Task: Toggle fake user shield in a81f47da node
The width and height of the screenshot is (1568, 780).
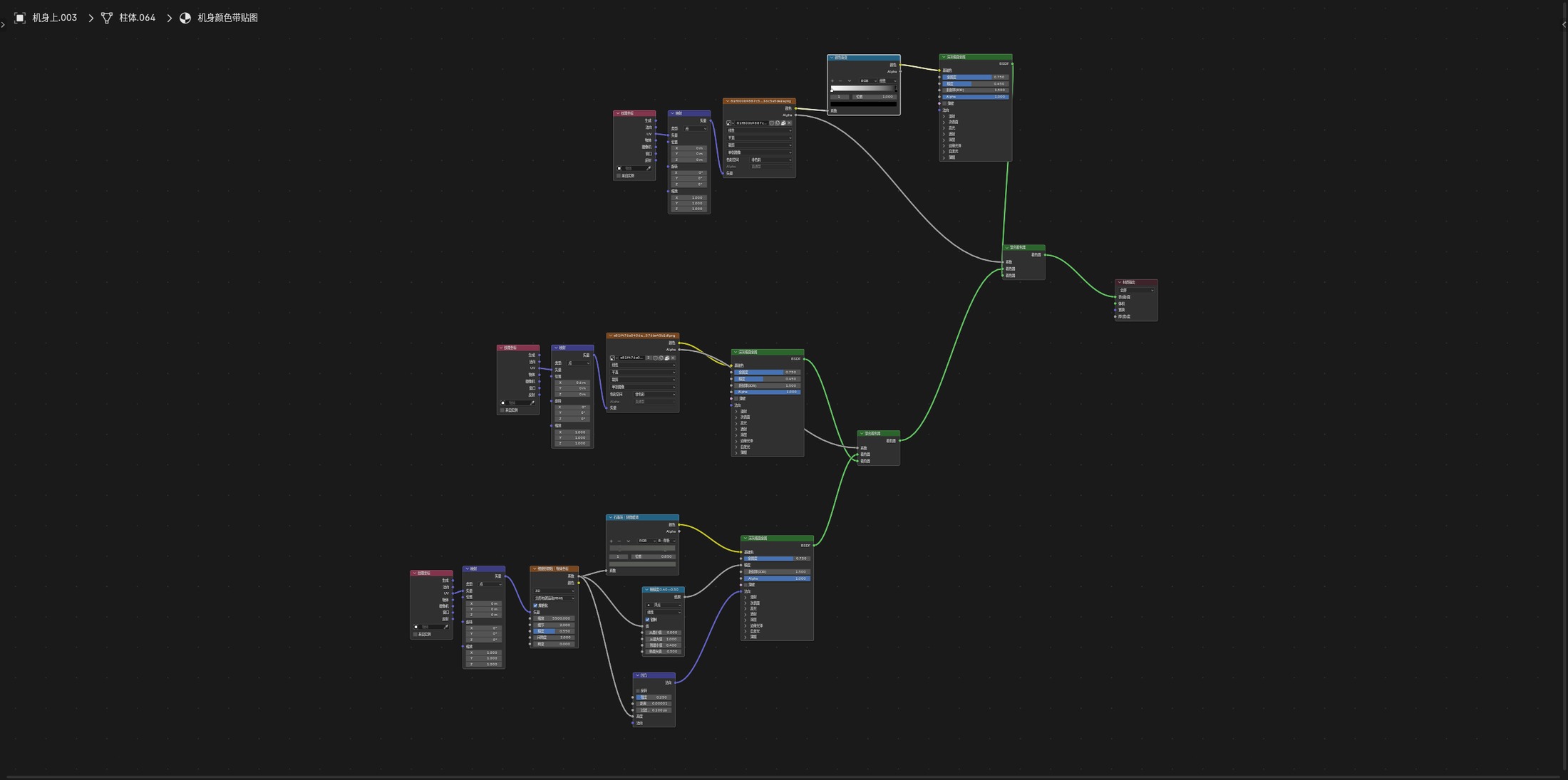Action: (x=655, y=358)
